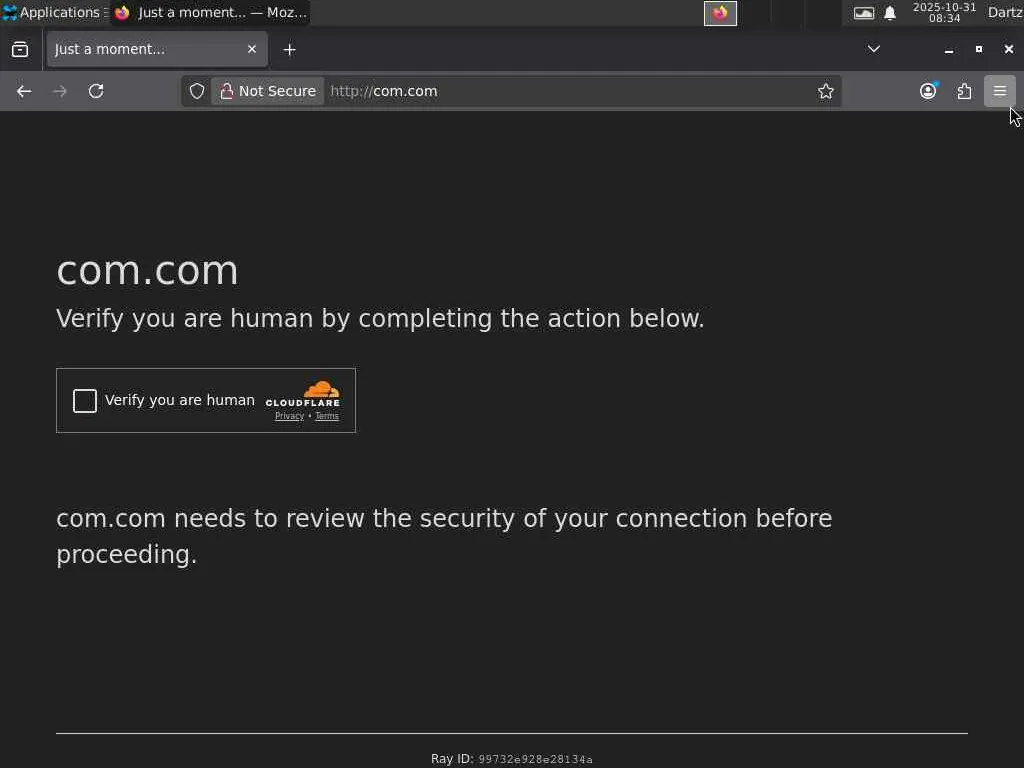Open the Firefox View icon
1024x768 pixels.
pyautogui.click(x=20, y=49)
